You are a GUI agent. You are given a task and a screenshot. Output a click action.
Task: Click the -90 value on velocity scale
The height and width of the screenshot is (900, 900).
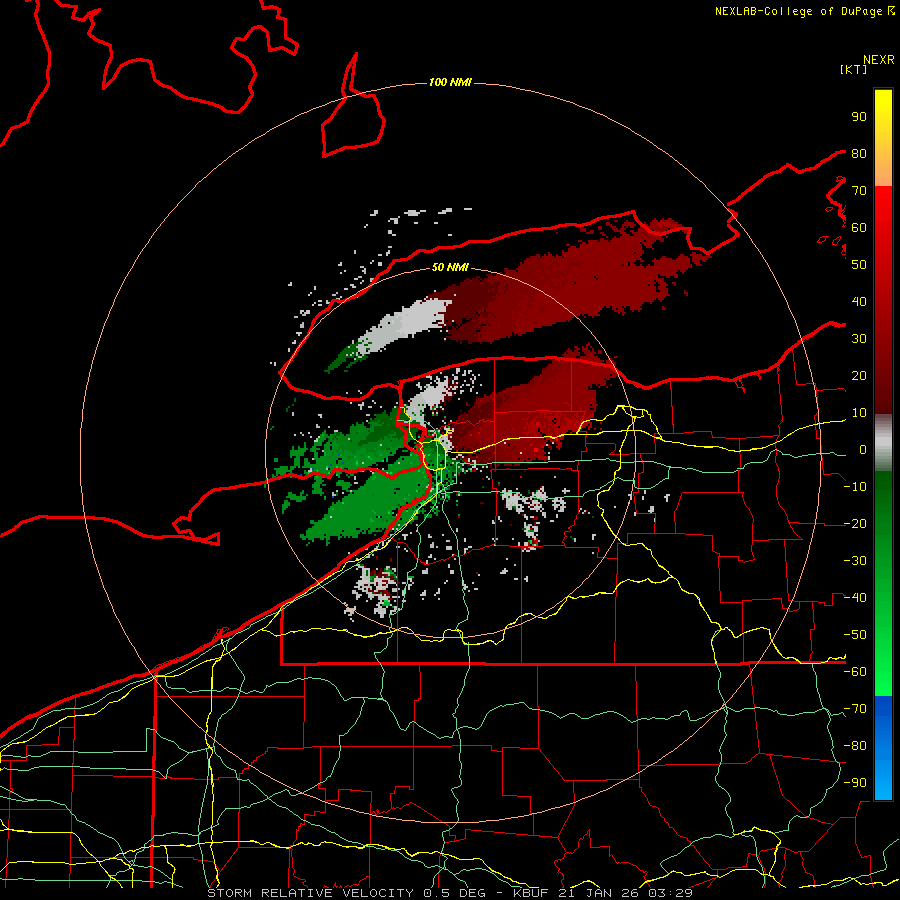[x=855, y=782]
